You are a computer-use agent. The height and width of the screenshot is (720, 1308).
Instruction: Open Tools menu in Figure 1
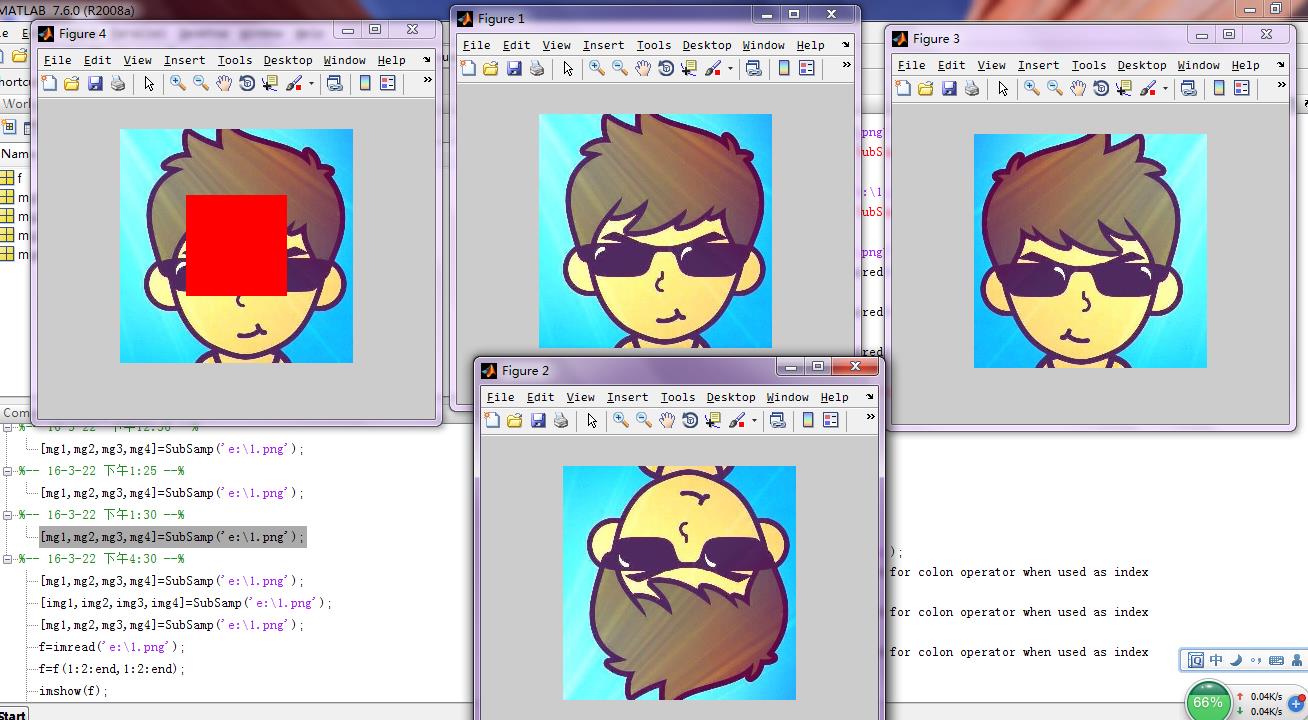point(653,45)
